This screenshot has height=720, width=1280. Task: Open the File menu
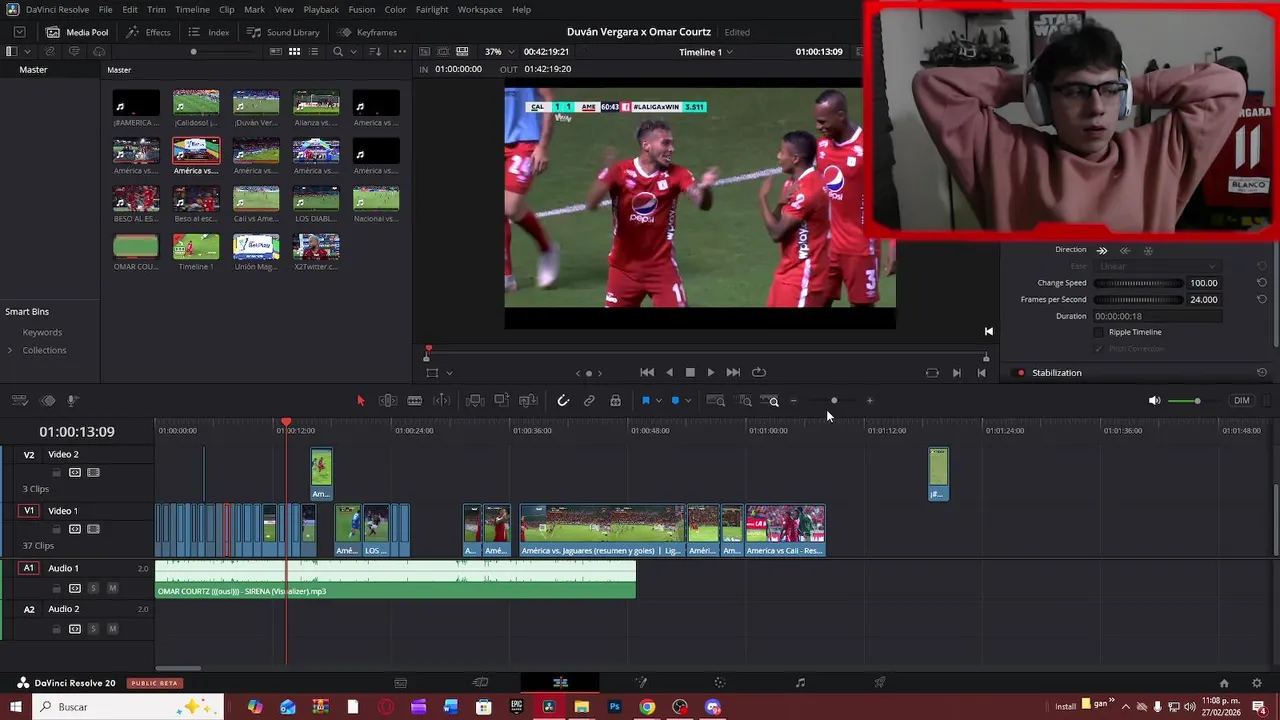click(105, 9)
